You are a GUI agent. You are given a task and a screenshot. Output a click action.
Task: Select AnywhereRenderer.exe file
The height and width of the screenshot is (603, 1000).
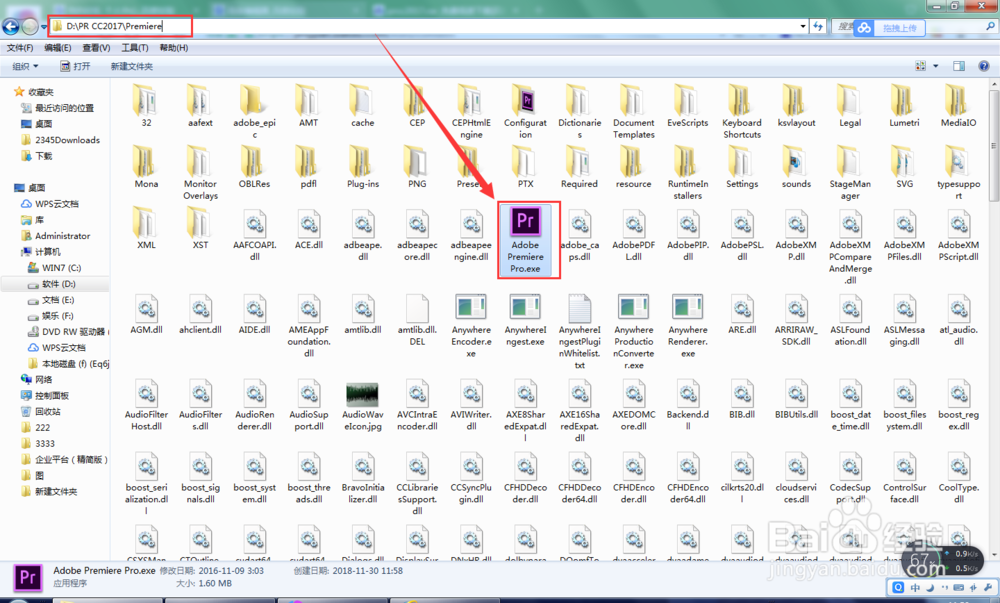coord(688,326)
